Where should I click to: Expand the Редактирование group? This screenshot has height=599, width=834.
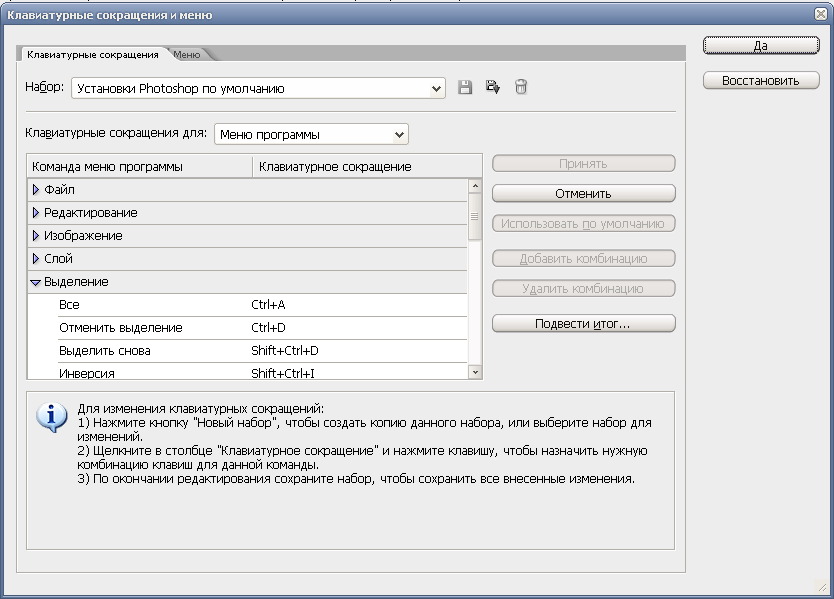[x=36, y=213]
